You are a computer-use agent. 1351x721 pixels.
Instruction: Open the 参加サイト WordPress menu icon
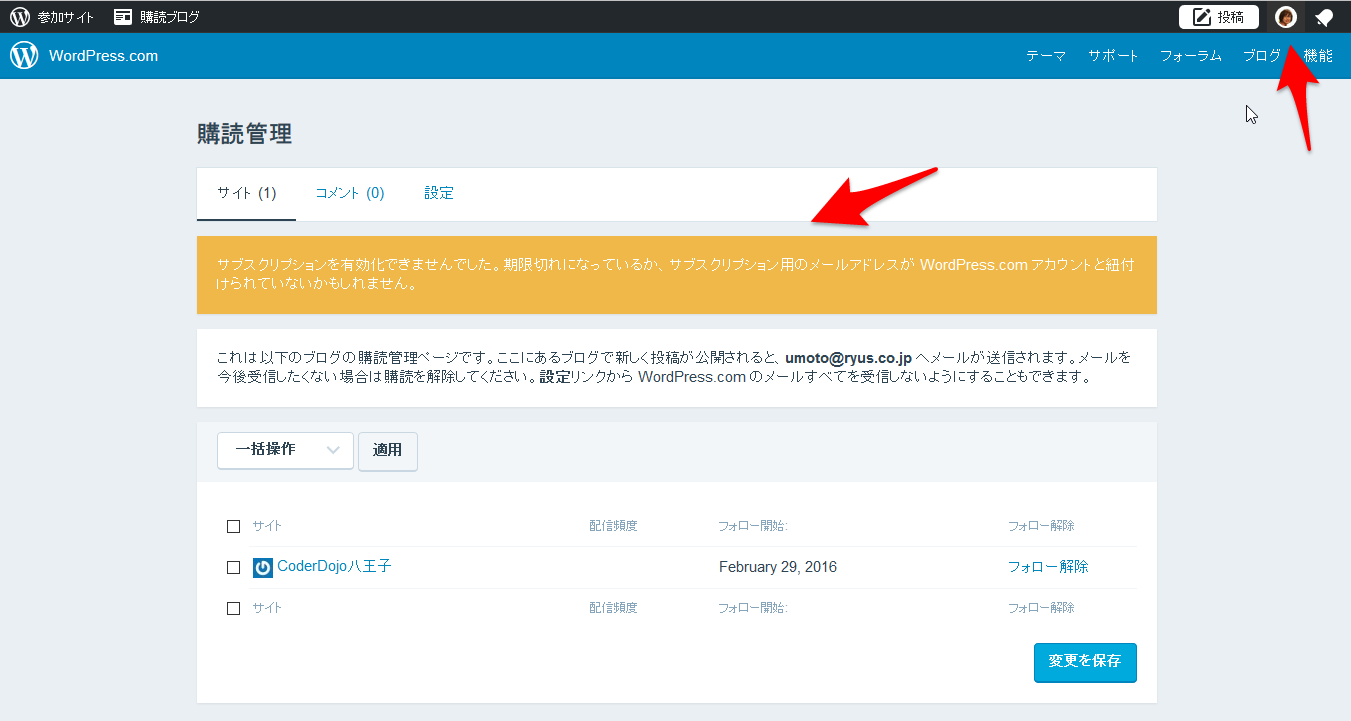point(20,17)
